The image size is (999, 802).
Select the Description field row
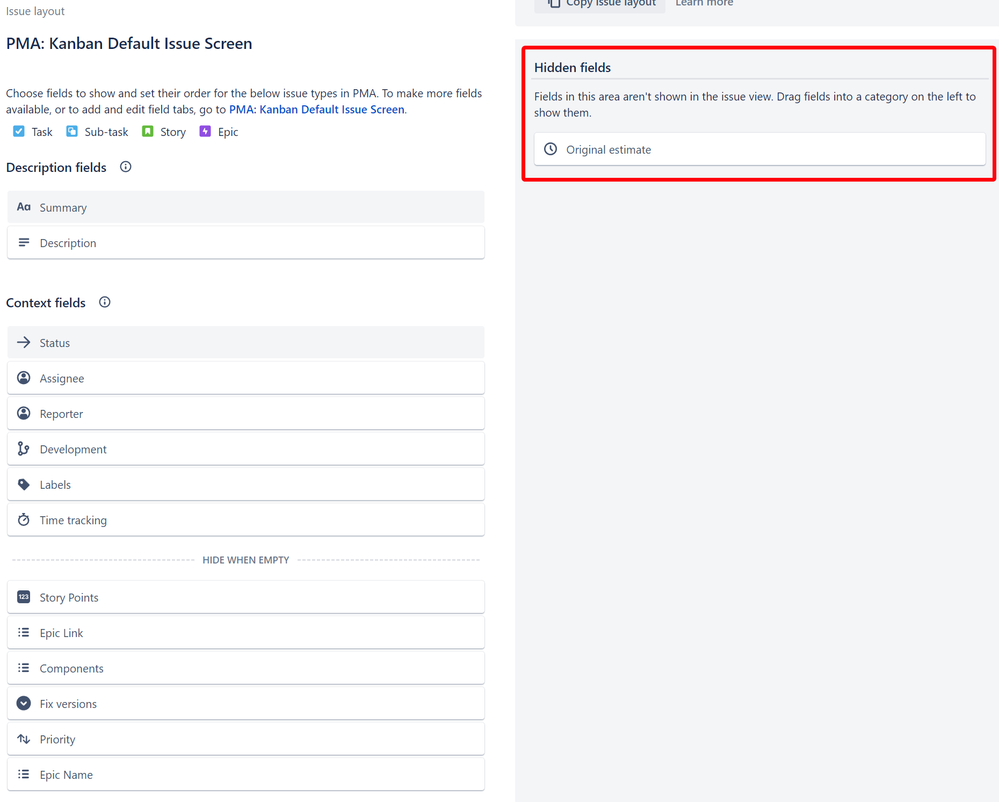(246, 243)
